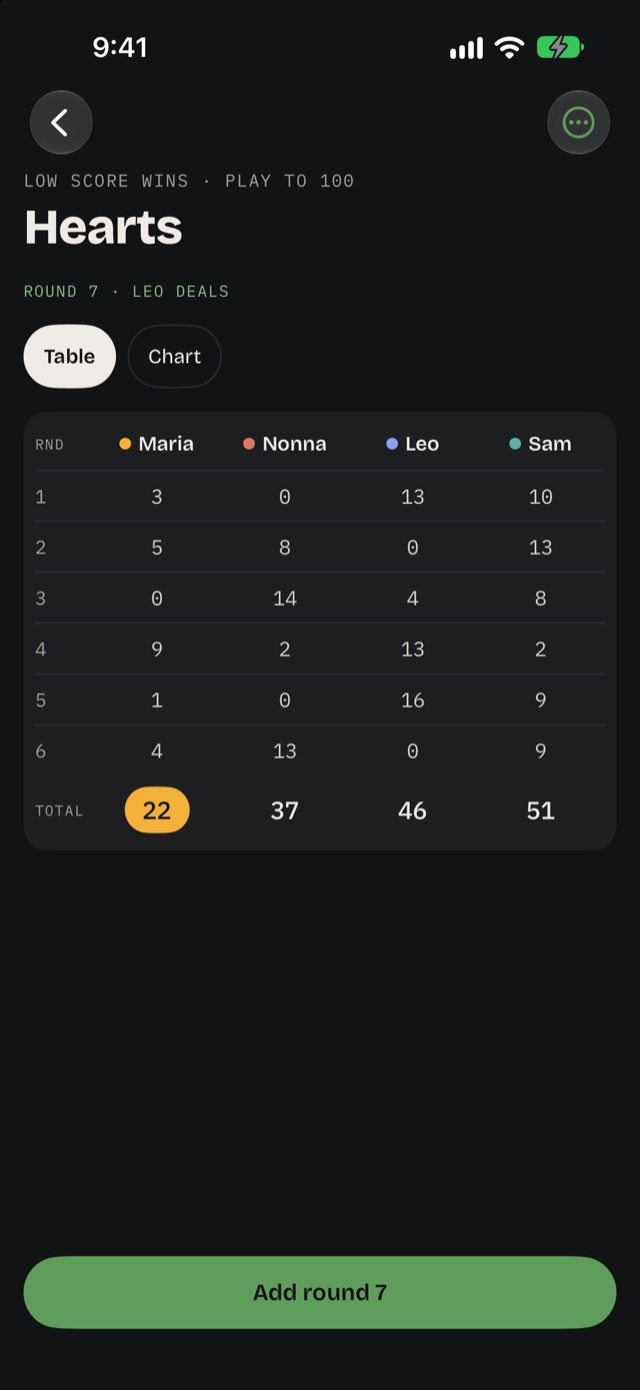Screen dimensions: 640x1390
Task: Switch to the Chart view
Action: [174, 356]
